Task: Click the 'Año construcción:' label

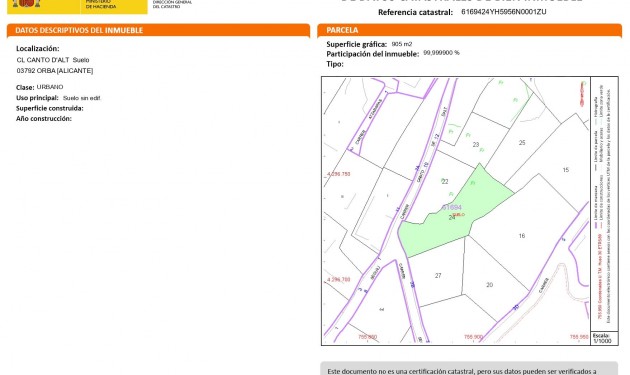Action: [44, 119]
